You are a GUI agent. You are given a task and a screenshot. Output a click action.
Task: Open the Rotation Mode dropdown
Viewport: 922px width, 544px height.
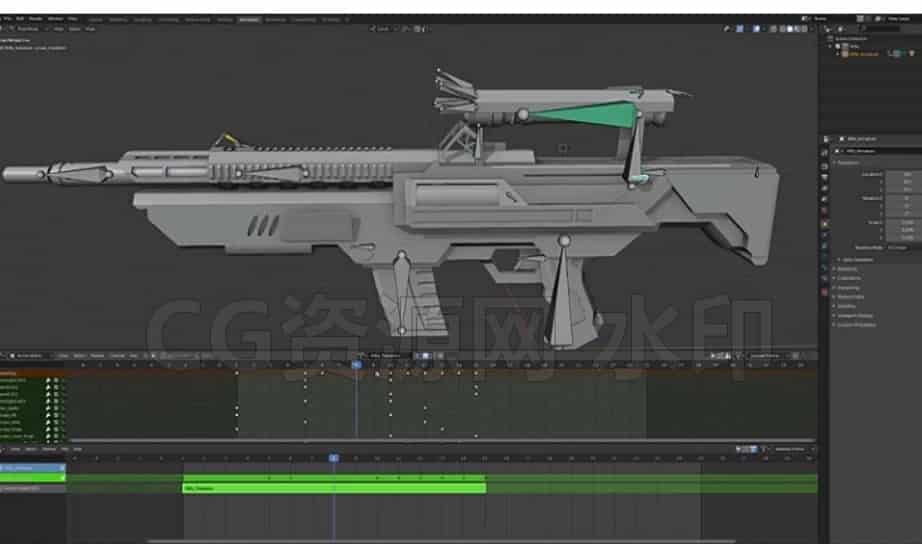tap(904, 248)
